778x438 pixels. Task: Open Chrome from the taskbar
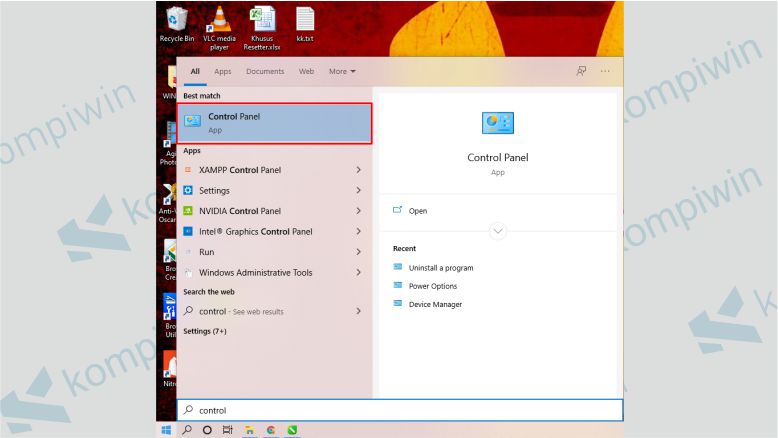point(271,430)
